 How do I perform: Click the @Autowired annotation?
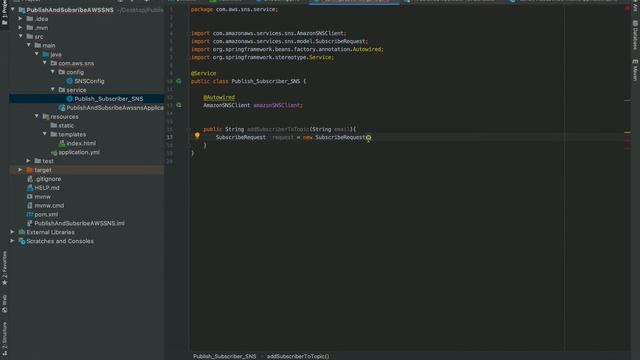(x=219, y=98)
